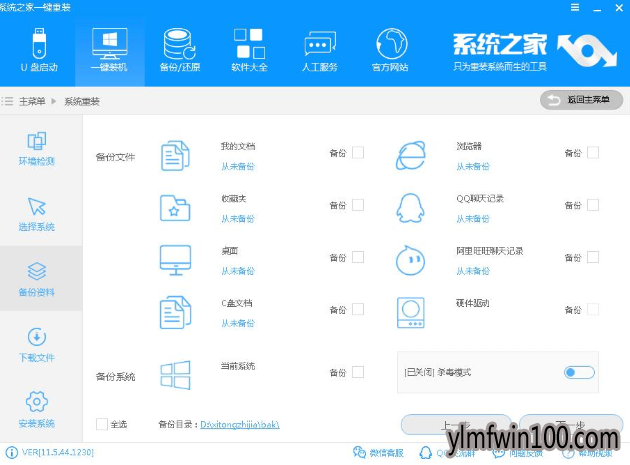This screenshot has width=630, height=465.
Task: Click the hamburger menu in title bar
Action: (x=575, y=8)
